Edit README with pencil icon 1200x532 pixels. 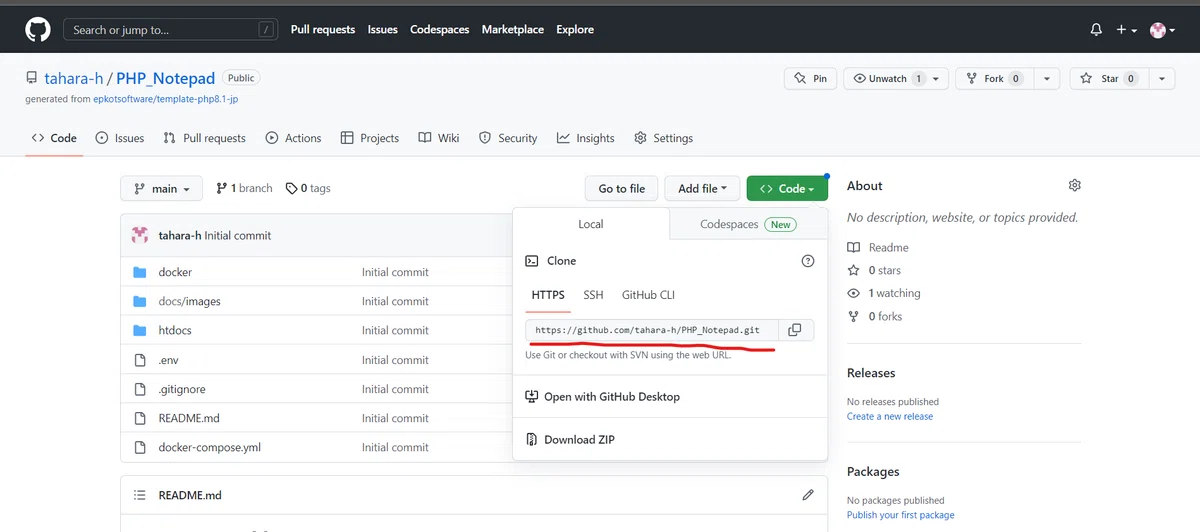(808, 495)
